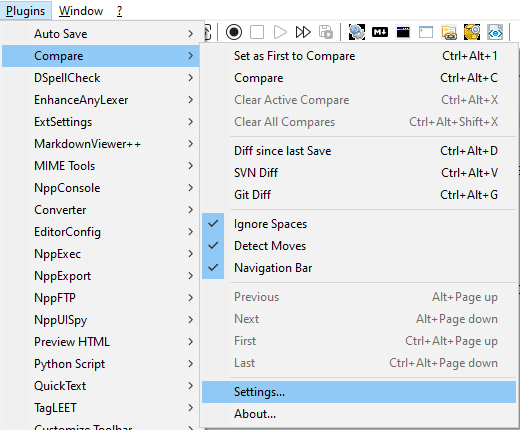
Task: Click the First difference entry
Action: [x=359, y=341]
